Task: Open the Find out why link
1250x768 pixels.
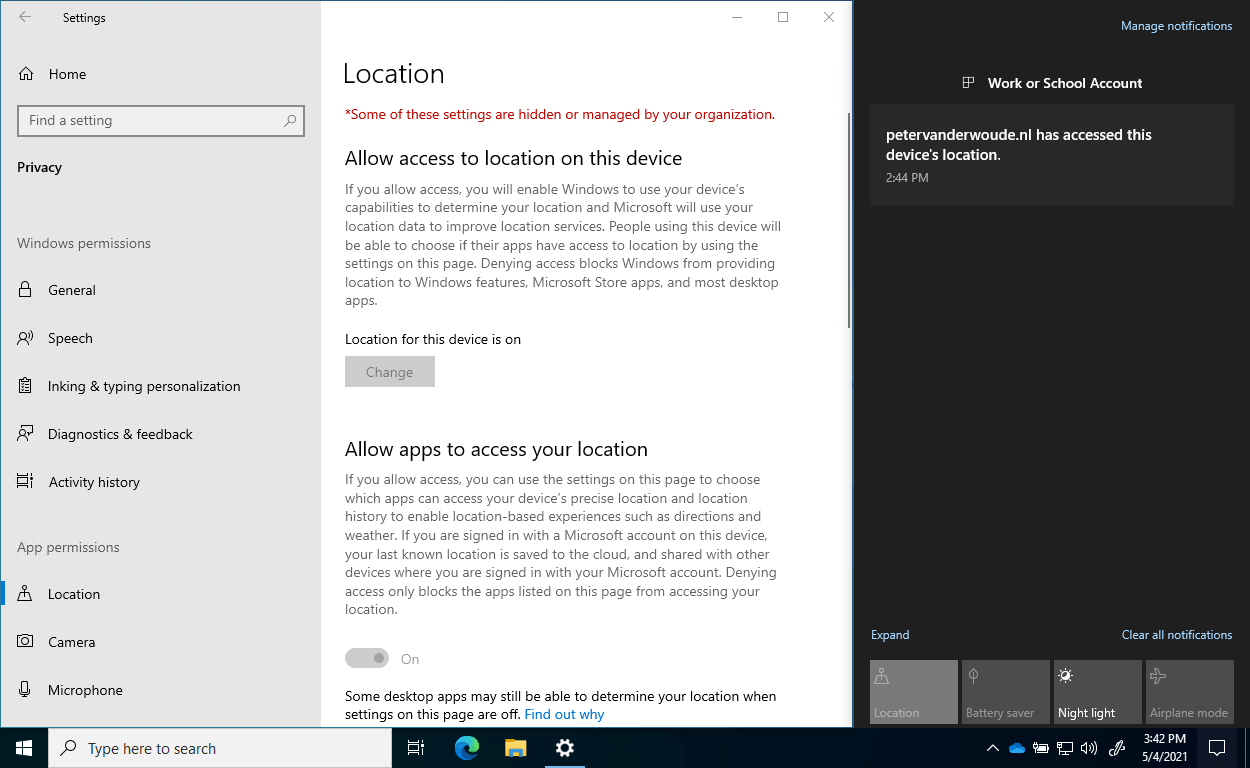Action: 564,714
